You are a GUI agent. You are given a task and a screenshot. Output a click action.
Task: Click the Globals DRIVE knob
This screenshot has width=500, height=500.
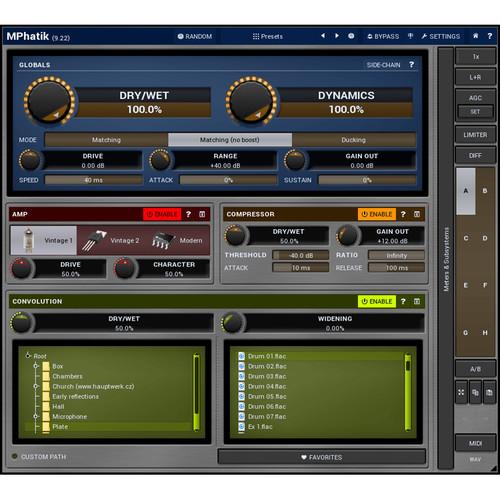pyautogui.click(x=30, y=160)
